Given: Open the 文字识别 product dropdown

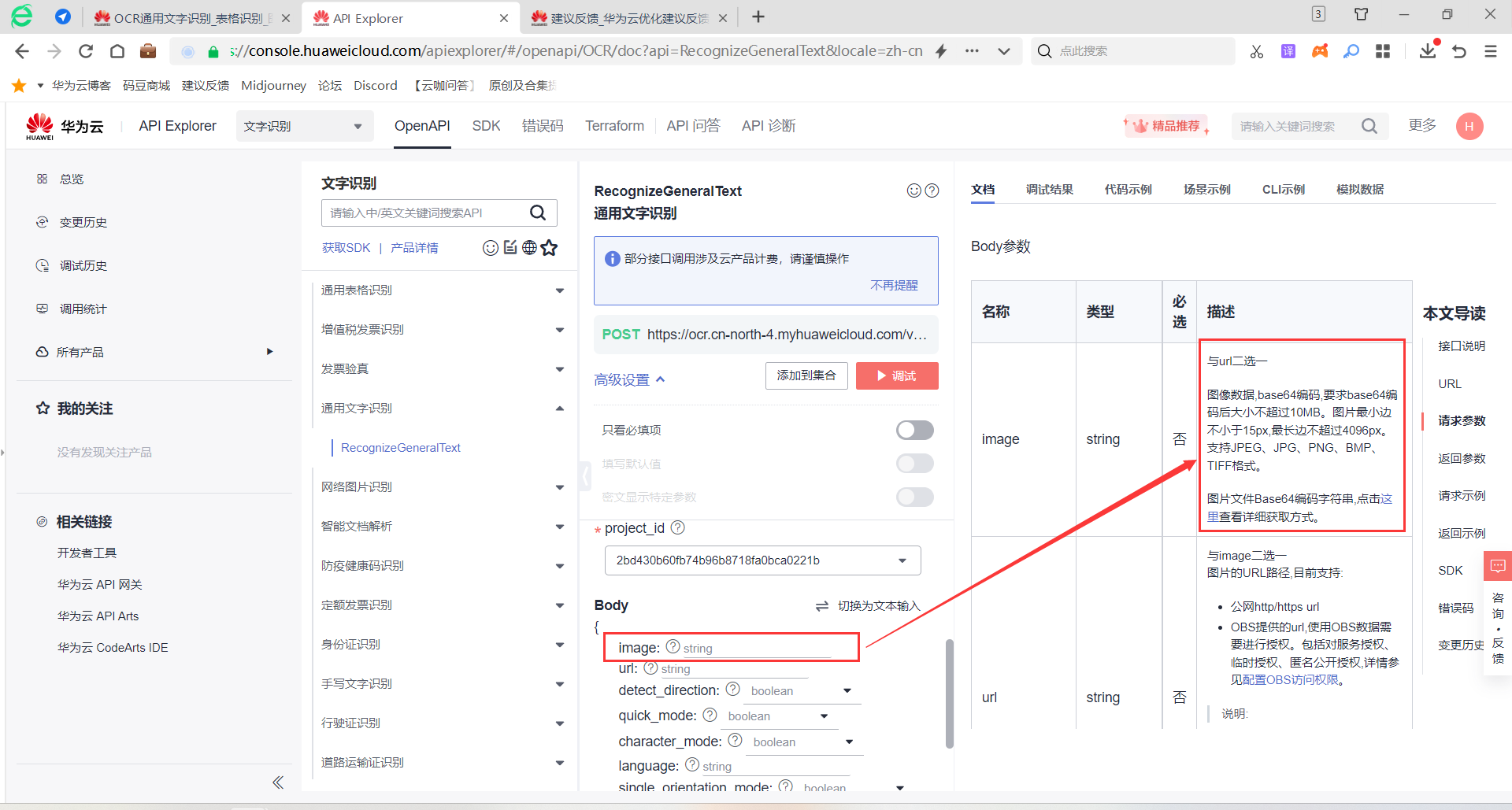Looking at the screenshot, I should click(x=303, y=126).
